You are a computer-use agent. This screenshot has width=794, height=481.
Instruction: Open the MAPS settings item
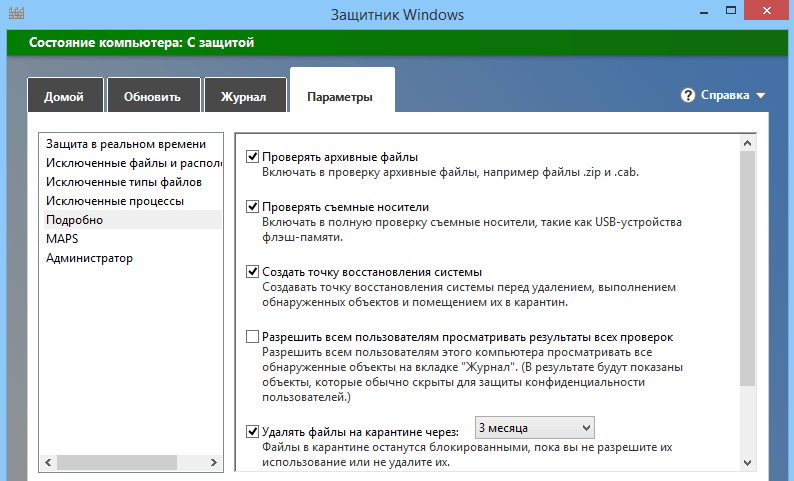point(131,239)
